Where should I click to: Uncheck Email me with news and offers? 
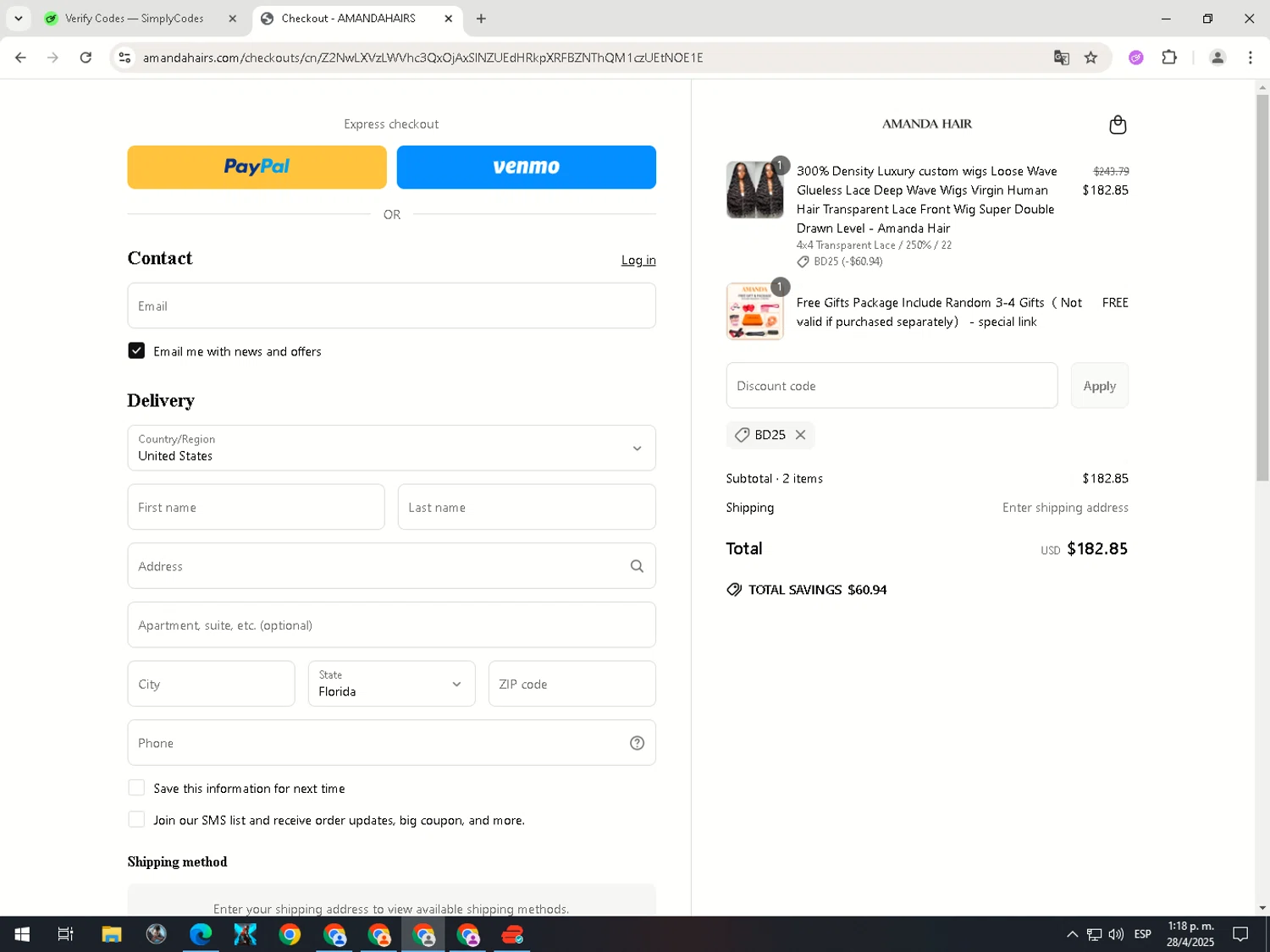coord(136,350)
